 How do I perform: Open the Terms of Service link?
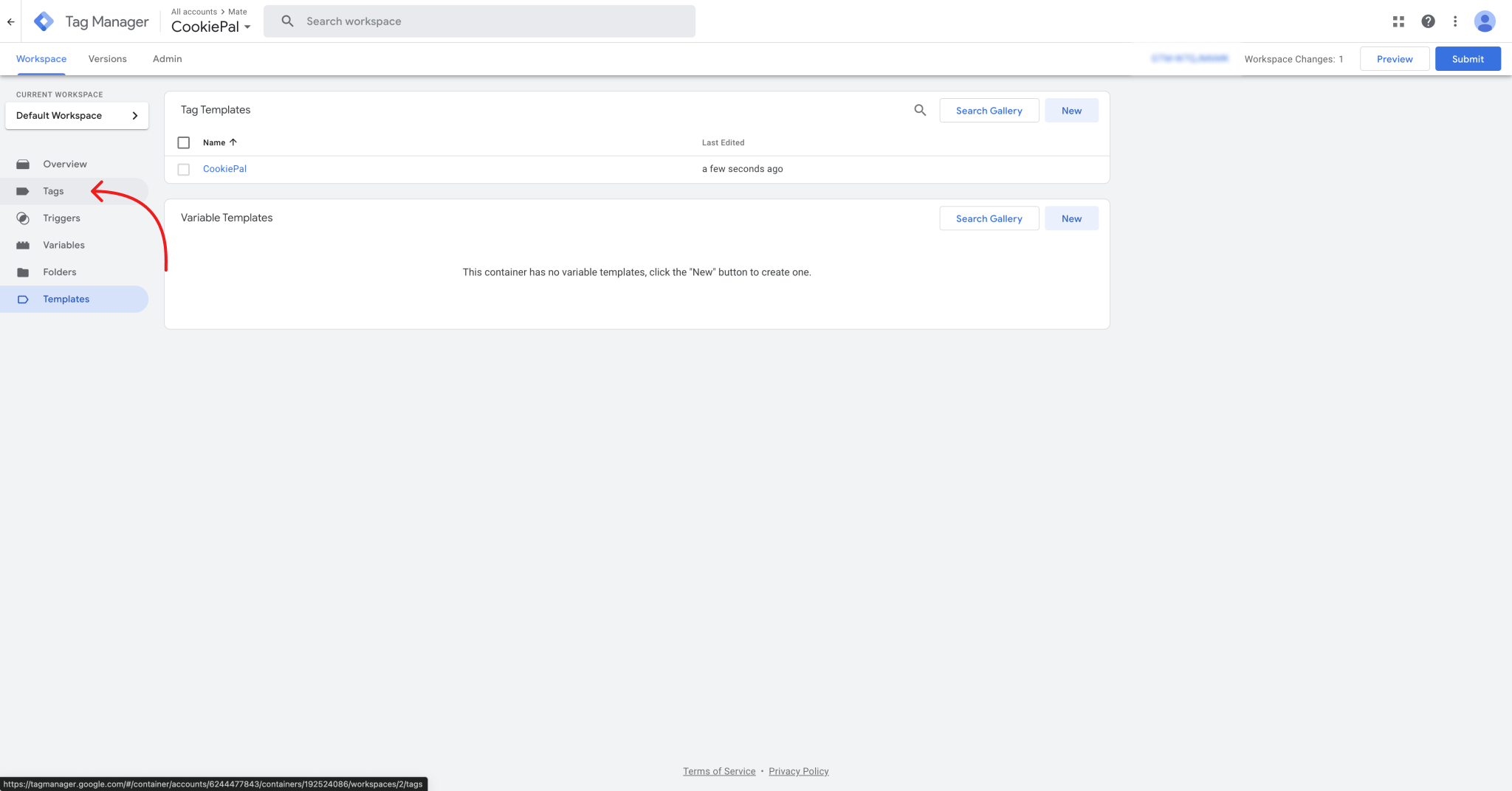pos(719,771)
